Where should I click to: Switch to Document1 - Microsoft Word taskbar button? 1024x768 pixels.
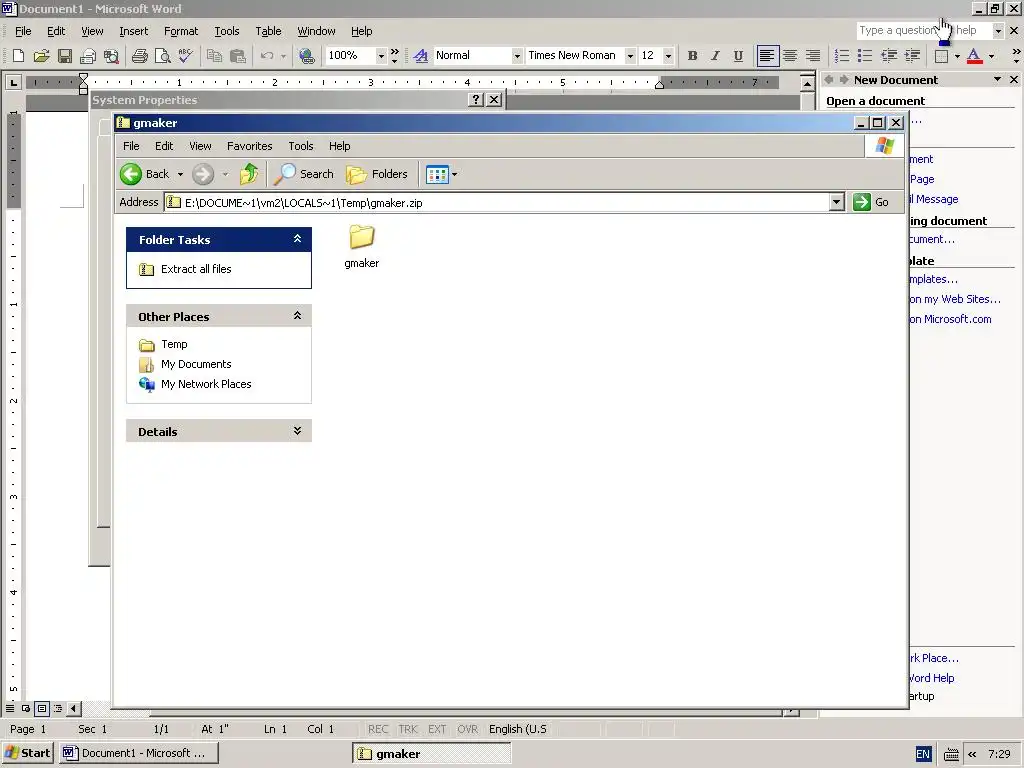[x=138, y=753]
